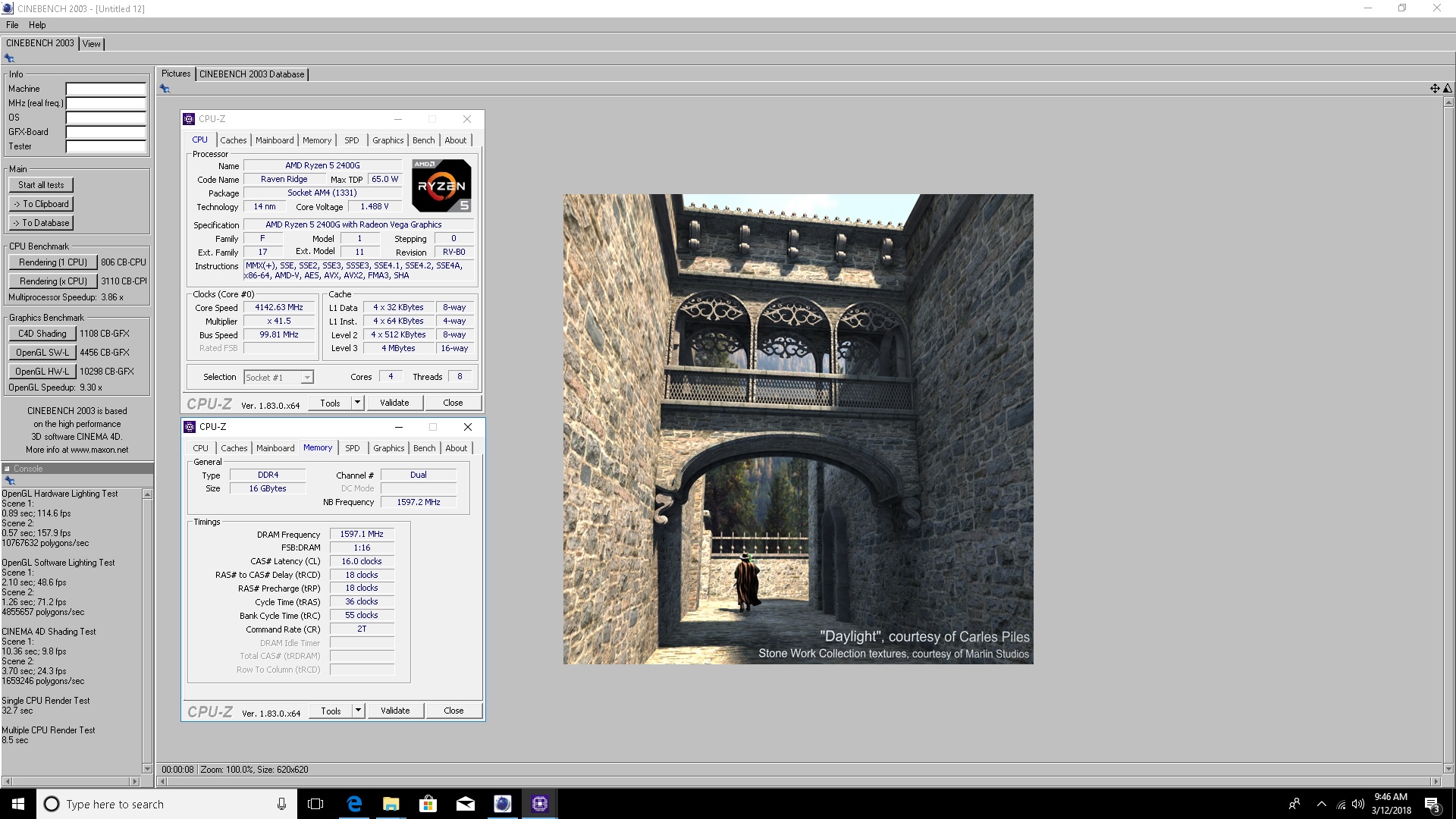Open Mainboard tab in top CPU-Z window
Screen dimensions: 1456x819
[x=275, y=140]
